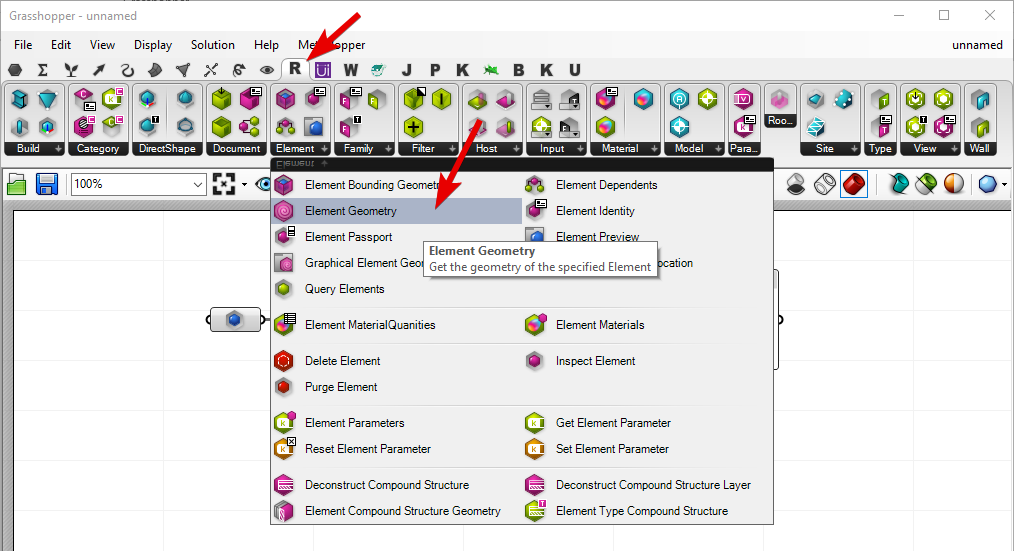Click the Save document floppy icon
This screenshot has width=1014, height=551.
pyautogui.click(x=47, y=184)
